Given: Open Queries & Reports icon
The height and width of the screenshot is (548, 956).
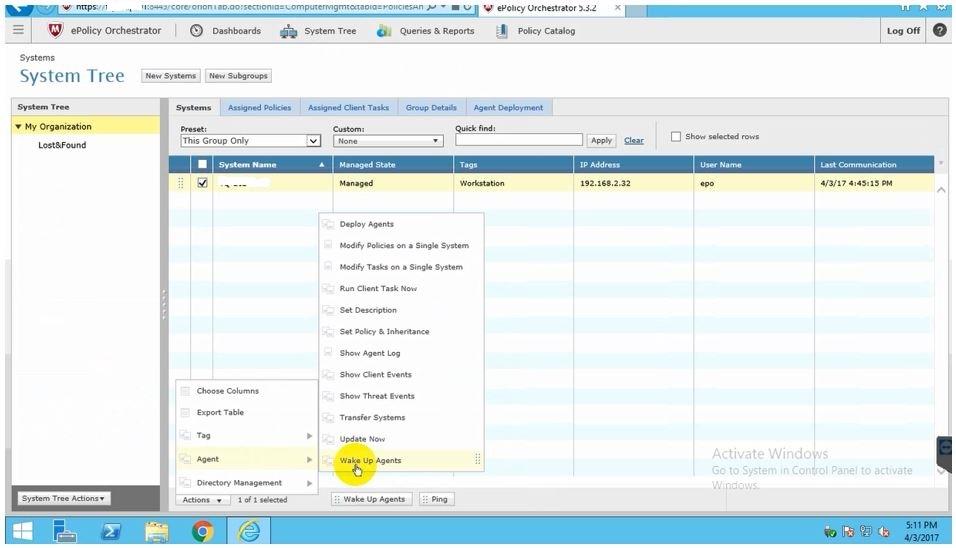Looking at the screenshot, I should coord(384,31).
